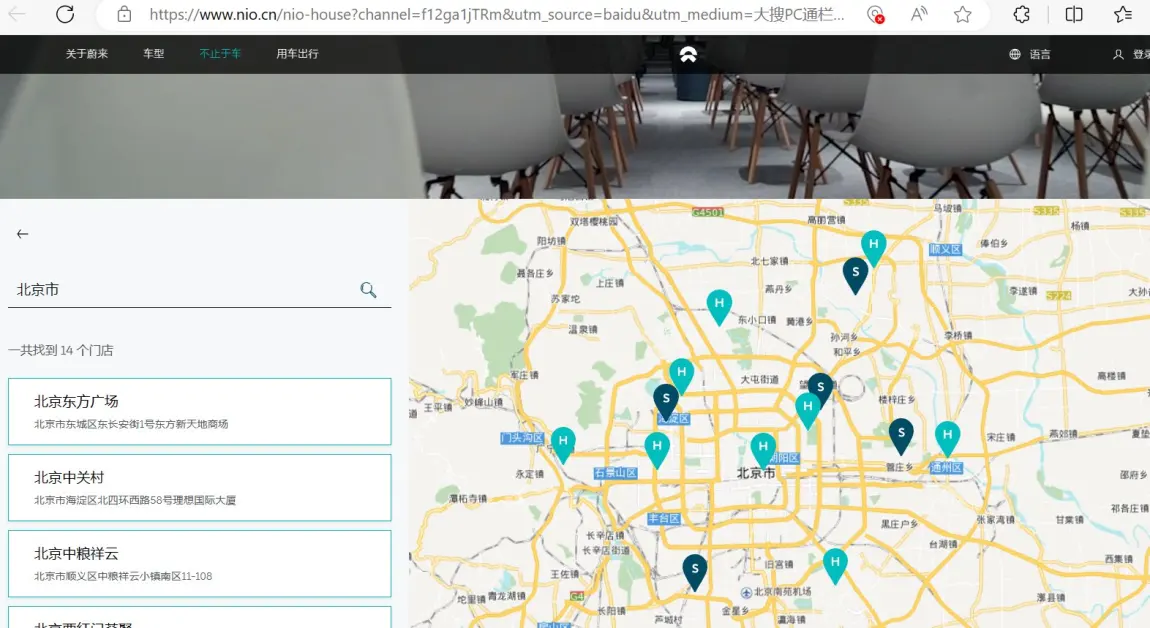Click address text 北京市顺义区中粮祥云小镇南区11-108

[123, 577]
